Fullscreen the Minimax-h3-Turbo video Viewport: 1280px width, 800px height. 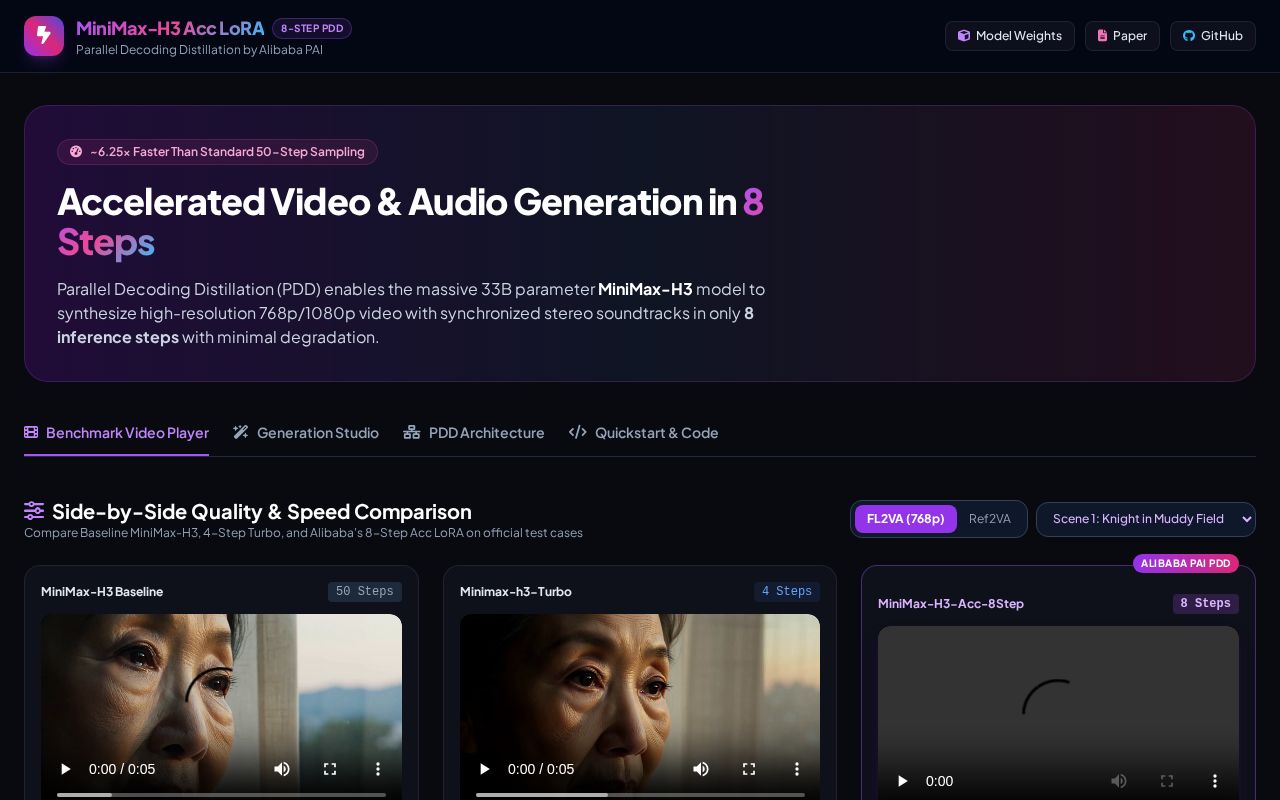click(749, 769)
